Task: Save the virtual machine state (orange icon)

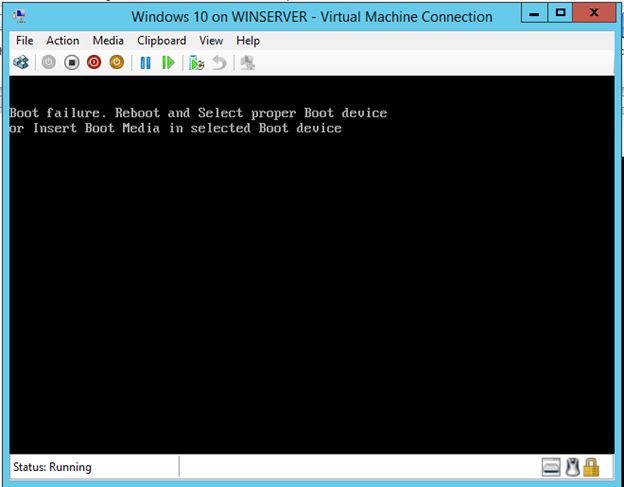Action: click(x=117, y=62)
